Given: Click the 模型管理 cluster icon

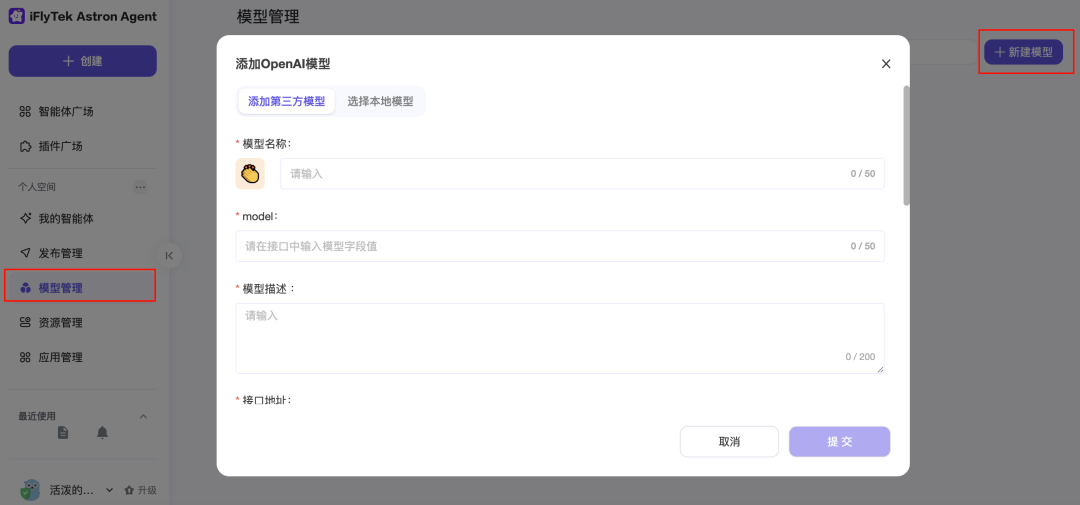Looking at the screenshot, I should tap(25, 288).
